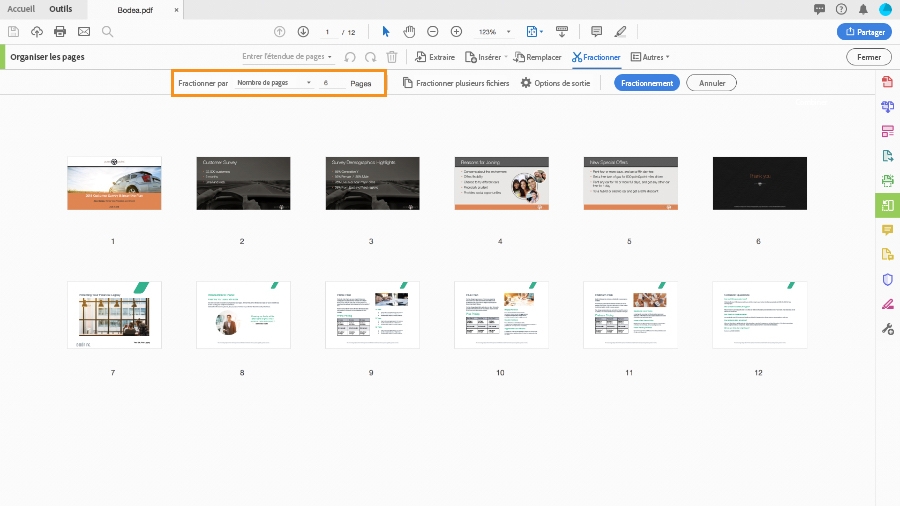The width and height of the screenshot is (900, 506).
Task: Open chat messages icon at top
Action: 820,9
